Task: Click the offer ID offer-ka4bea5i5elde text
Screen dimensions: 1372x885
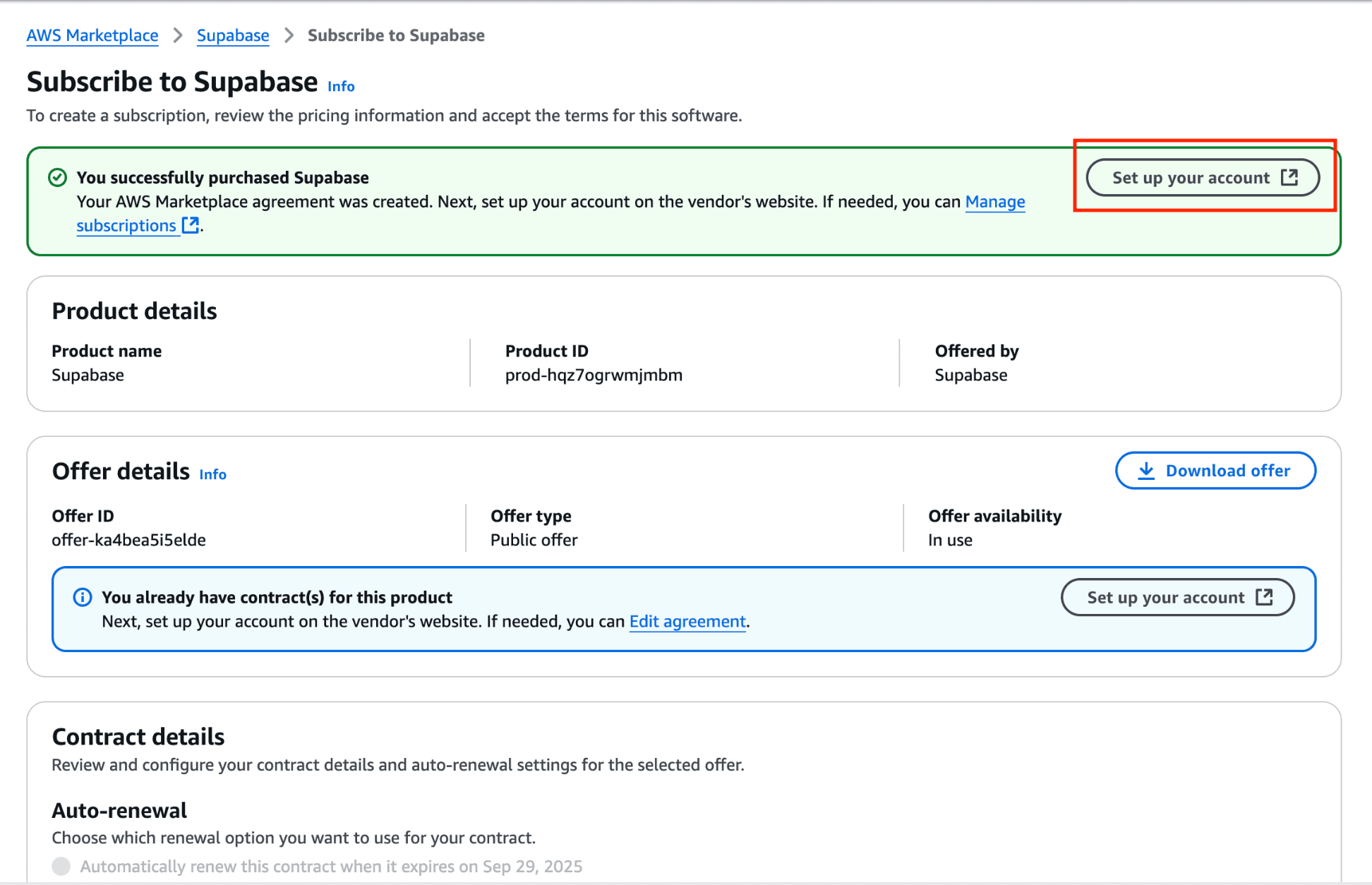Action: click(x=128, y=541)
